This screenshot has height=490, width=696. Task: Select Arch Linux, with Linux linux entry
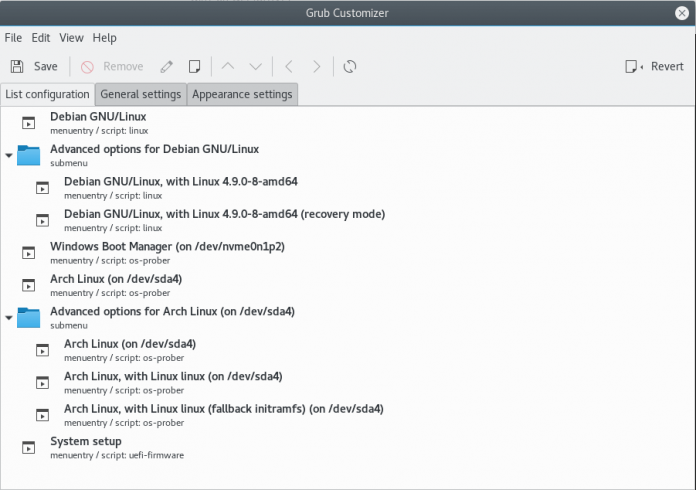tap(348, 383)
